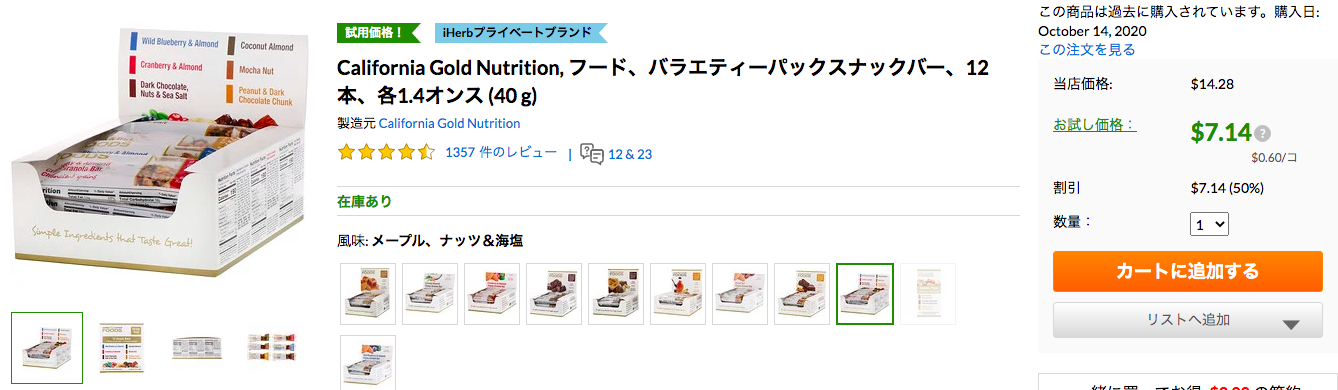Click the five-star rating icons
This screenshot has width=1338, height=390.
[x=386, y=153]
